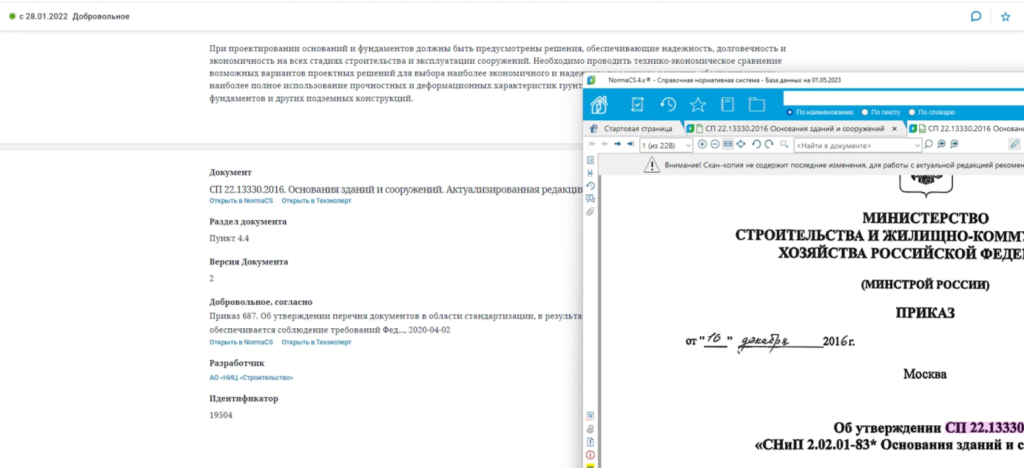Switch to the 'Стартовая страница' tab
The width and height of the screenshot is (1024, 468).
[x=631, y=129]
